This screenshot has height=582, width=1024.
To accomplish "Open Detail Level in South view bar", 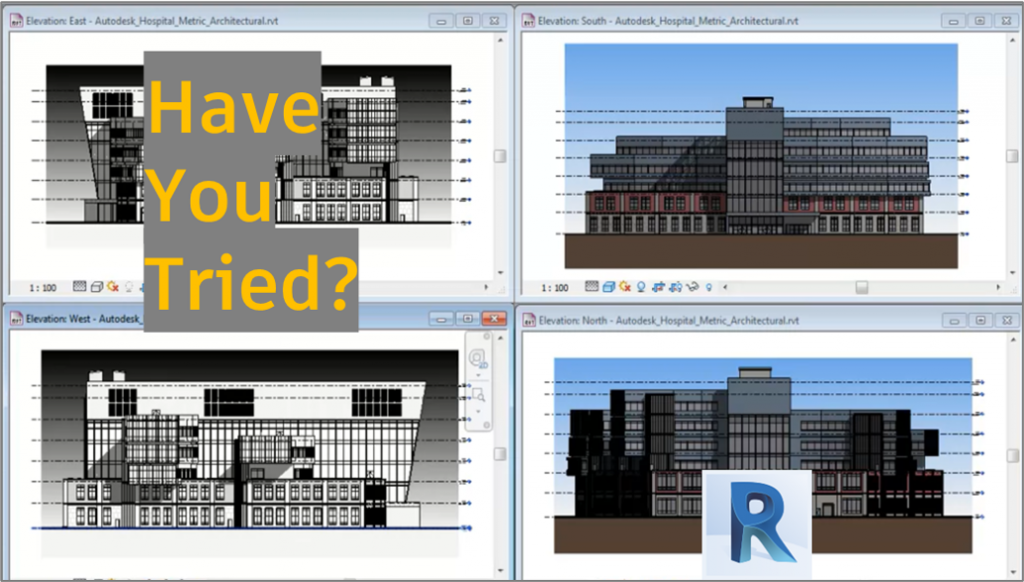I will pos(592,287).
